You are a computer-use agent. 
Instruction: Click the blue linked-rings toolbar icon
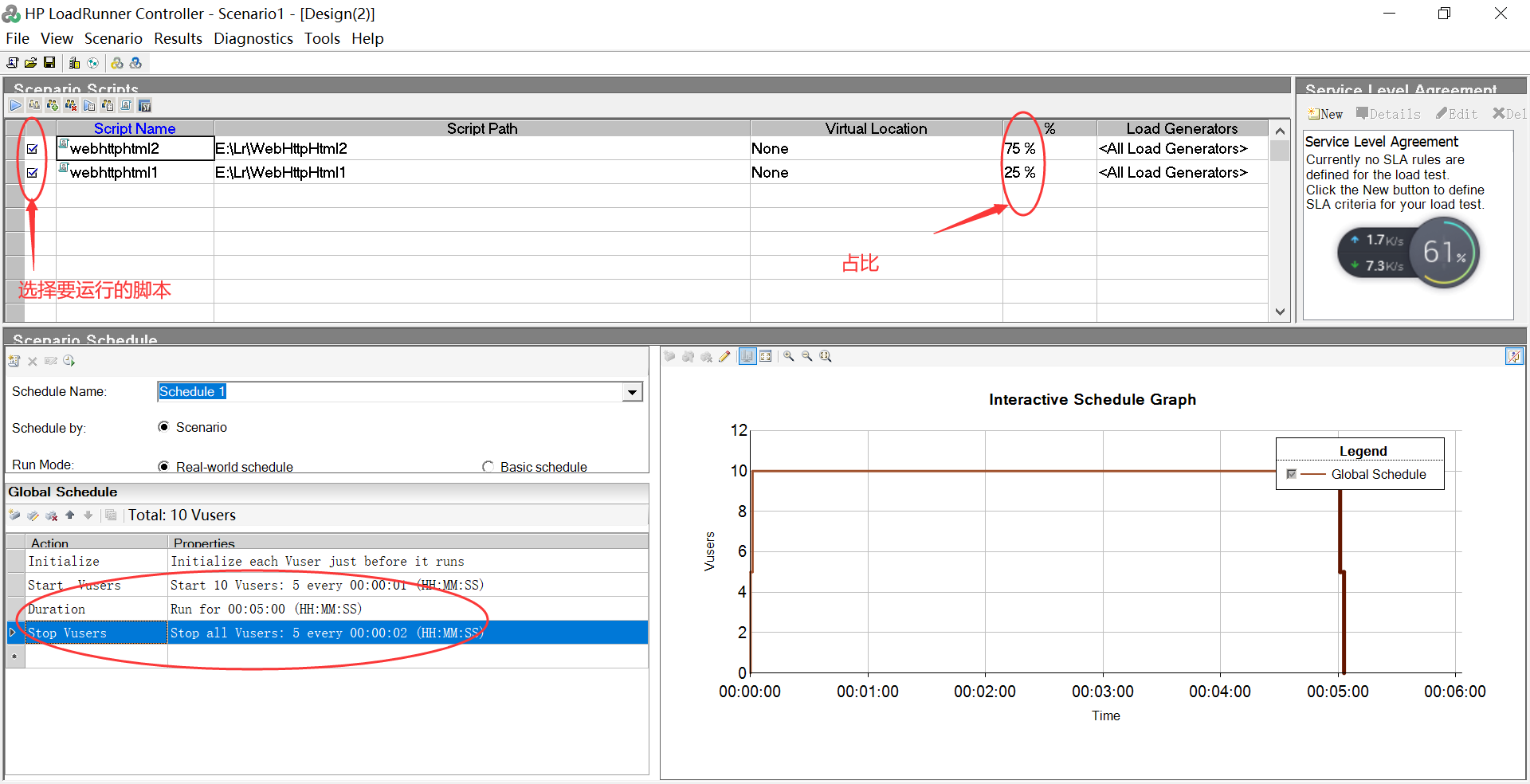click(135, 63)
